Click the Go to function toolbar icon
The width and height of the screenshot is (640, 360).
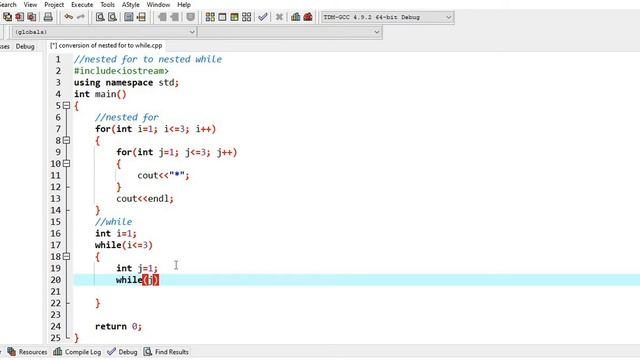[129, 17]
